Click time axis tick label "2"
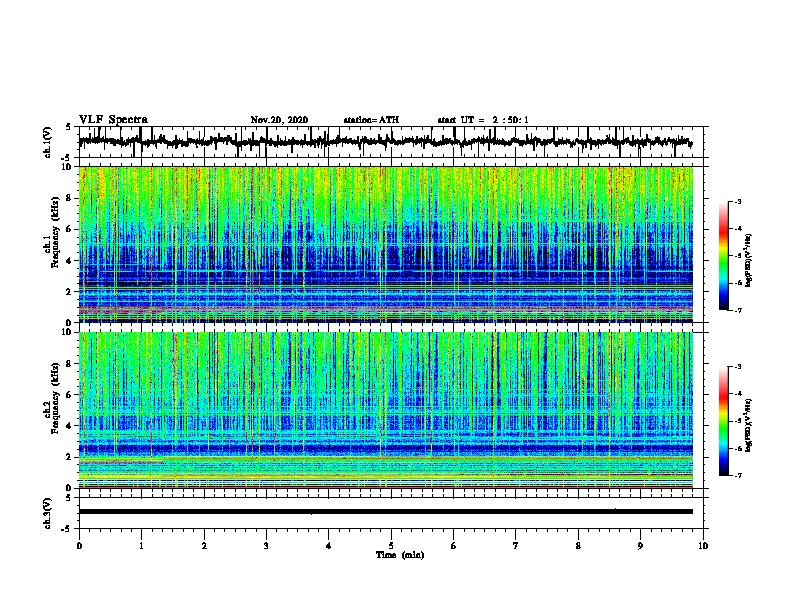The height and width of the screenshot is (612, 792). pos(204,546)
